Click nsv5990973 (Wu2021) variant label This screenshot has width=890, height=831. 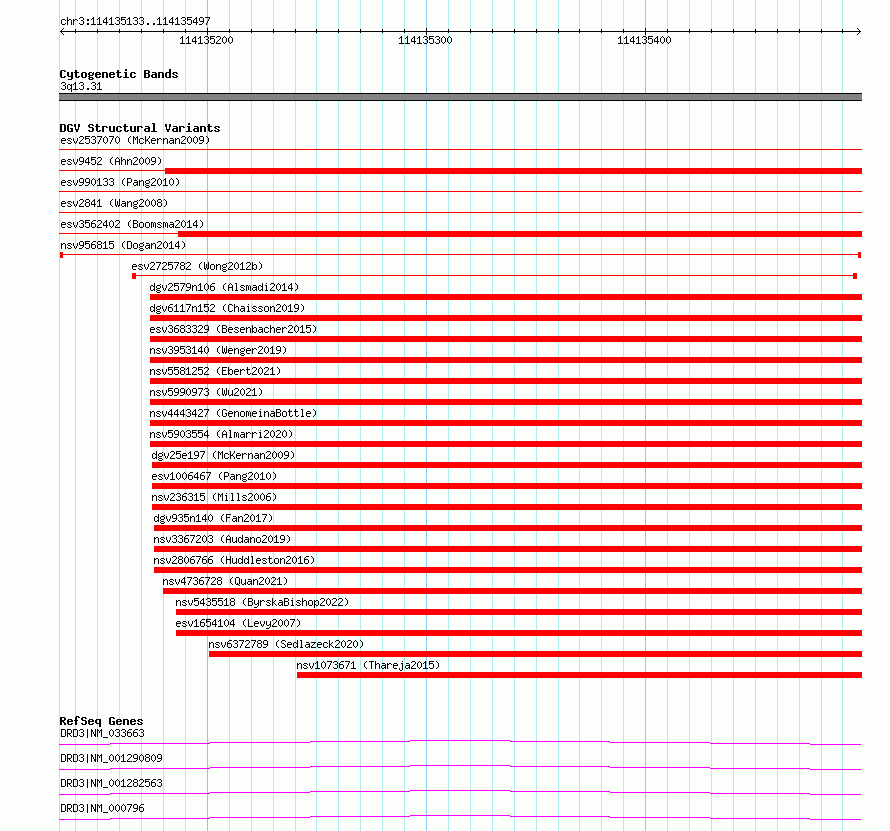[206, 392]
